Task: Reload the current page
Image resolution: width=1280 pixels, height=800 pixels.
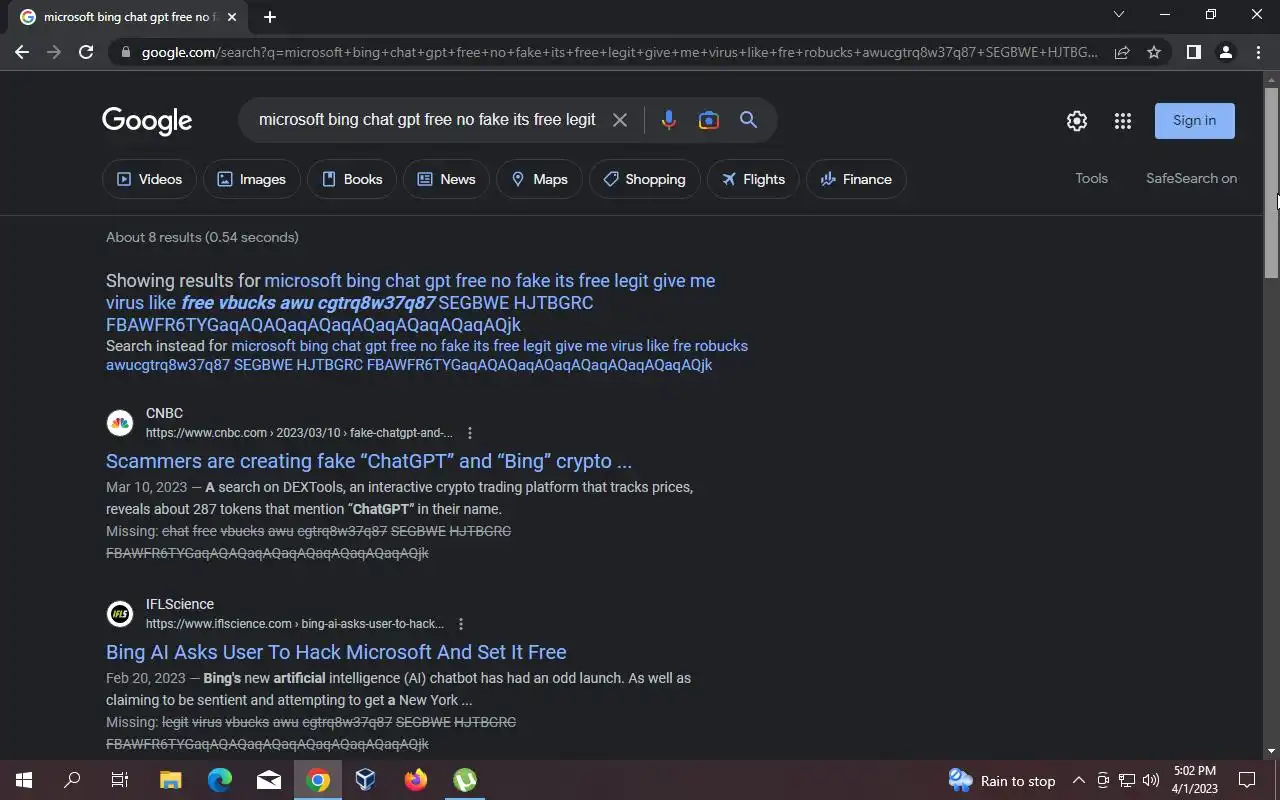Action: pyautogui.click(x=86, y=52)
